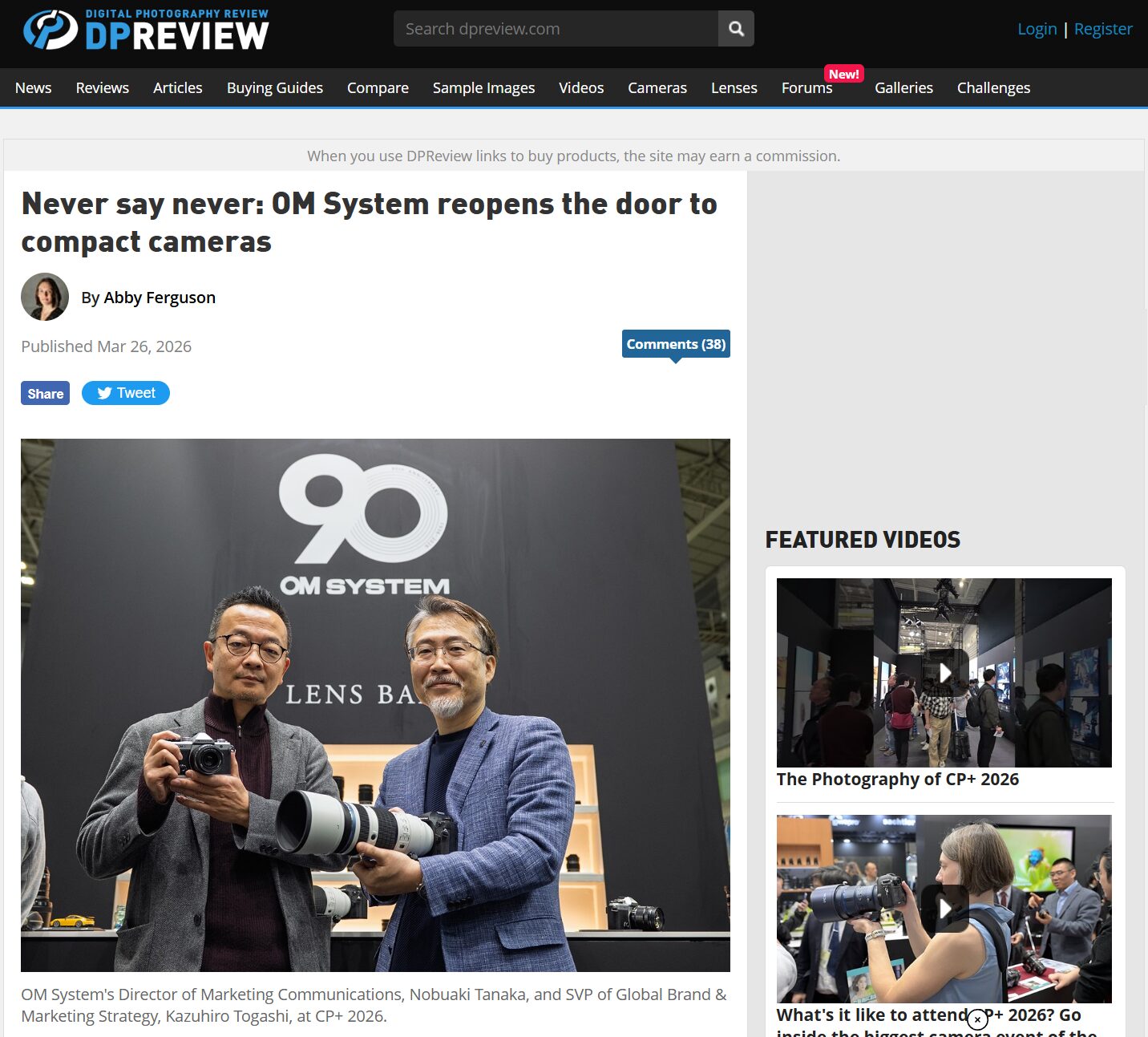Click the Share button
Image resolution: width=1148 pixels, height=1037 pixels.
coord(45,394)
